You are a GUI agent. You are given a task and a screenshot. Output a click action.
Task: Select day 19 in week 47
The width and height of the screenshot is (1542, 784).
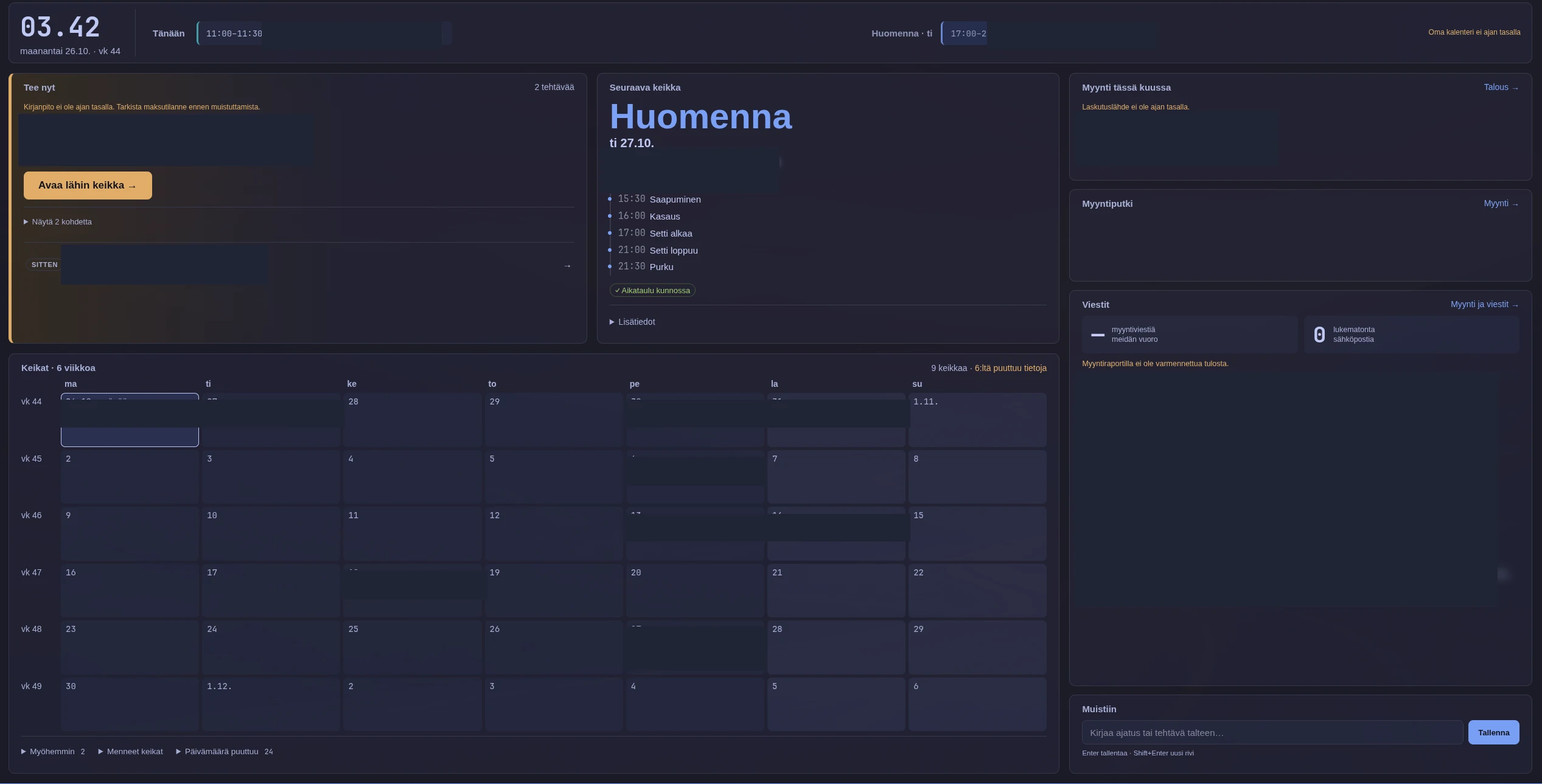pos(554,591)
